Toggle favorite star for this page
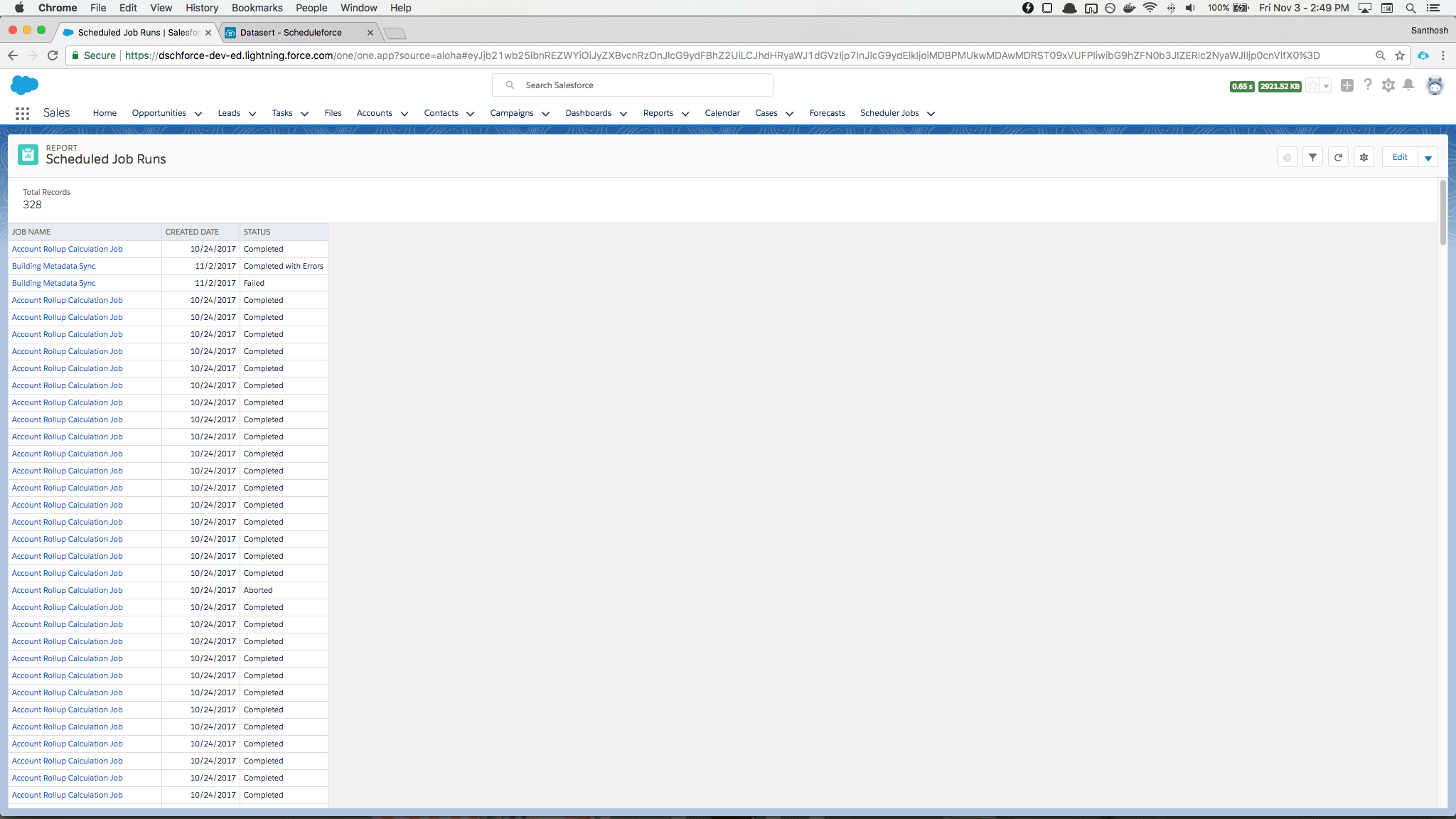The image size is (1456, 819). [1312, 86]
